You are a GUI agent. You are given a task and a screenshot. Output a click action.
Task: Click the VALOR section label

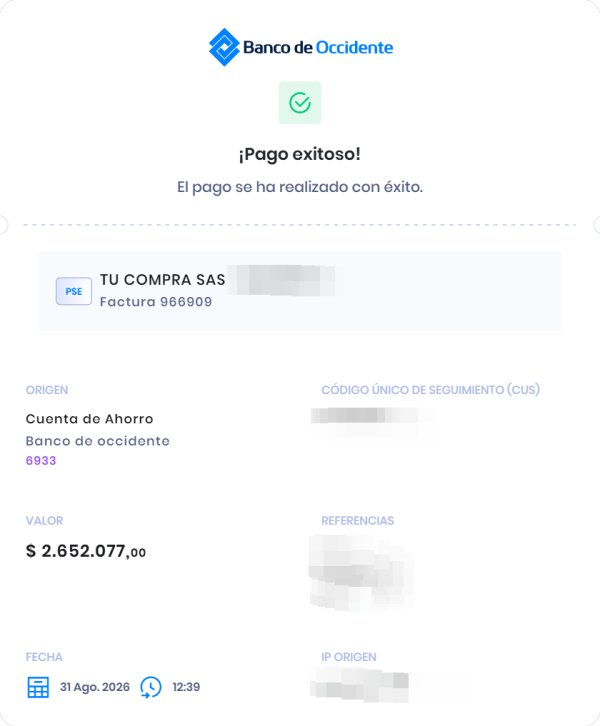pyautogui.click(x=44, y=520)
